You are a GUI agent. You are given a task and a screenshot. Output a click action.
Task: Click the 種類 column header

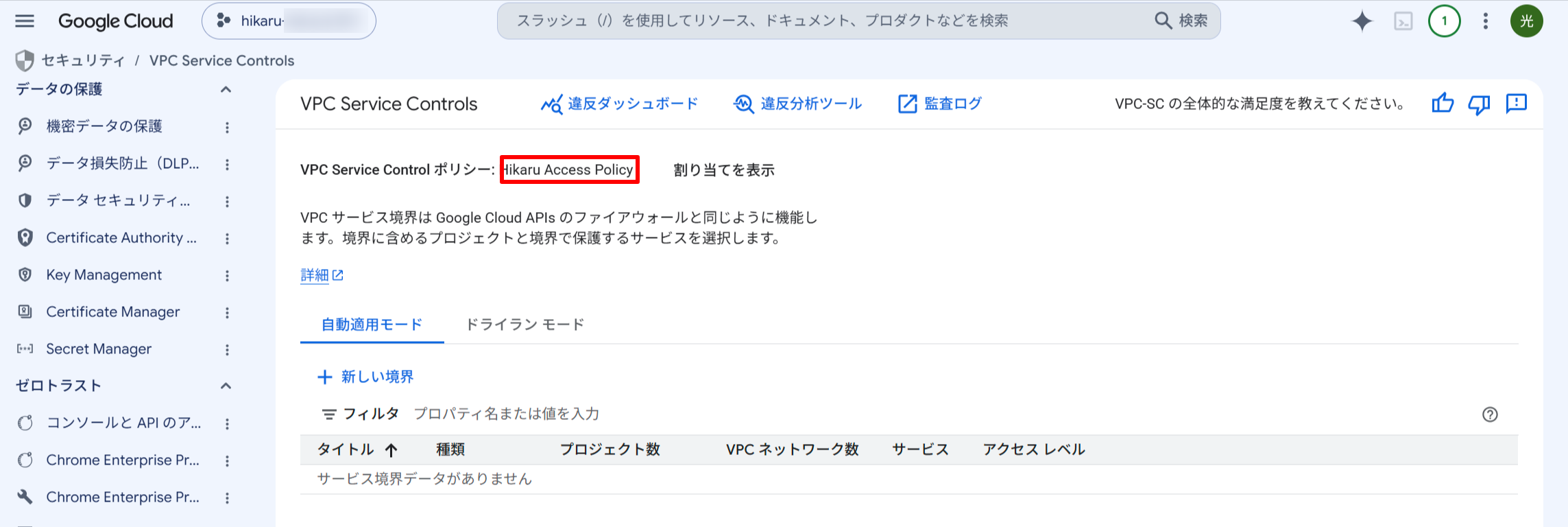(450, 449)
